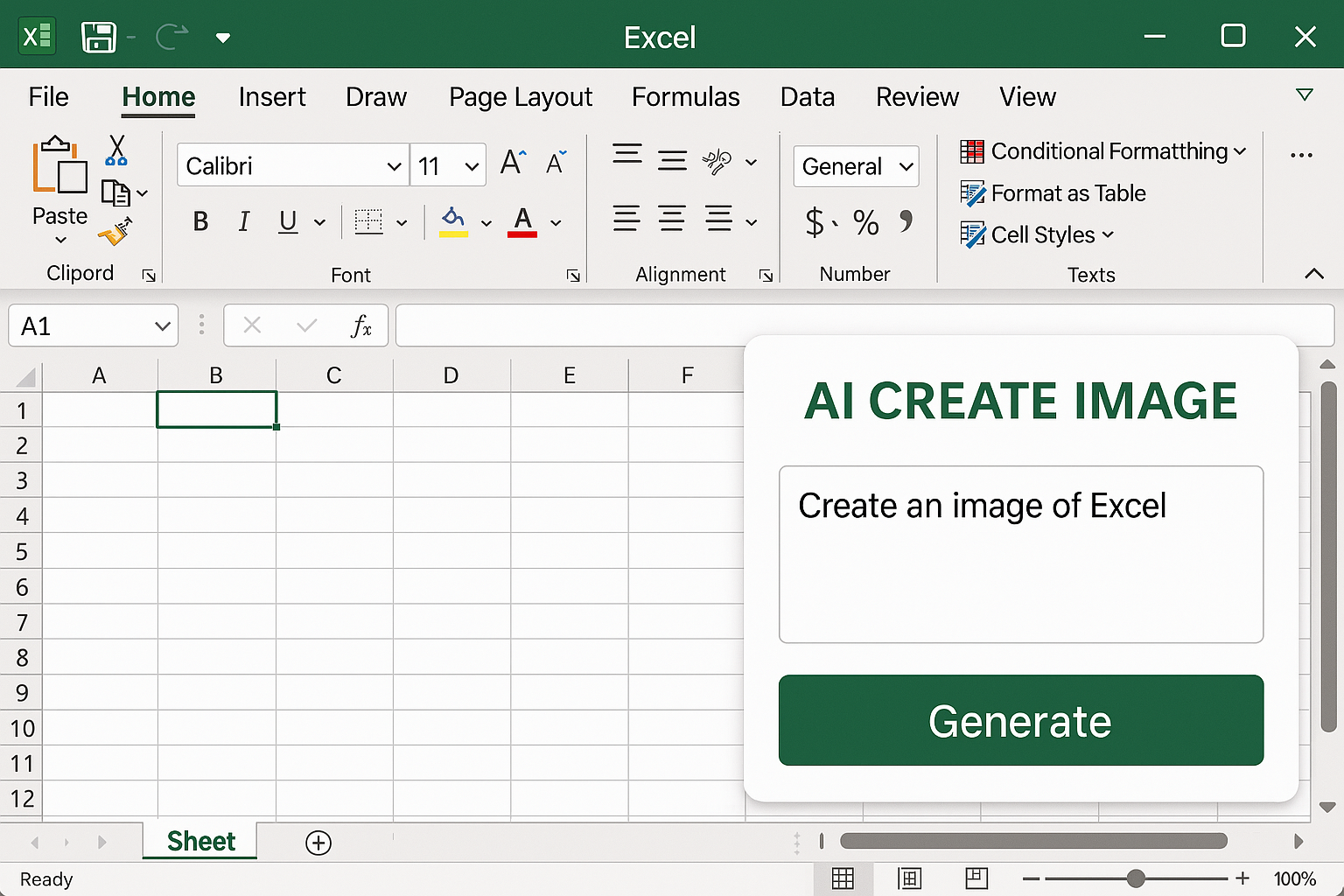Apply comma style
1344x896 pixels.
pyautogui.click(x=906, y=220)
